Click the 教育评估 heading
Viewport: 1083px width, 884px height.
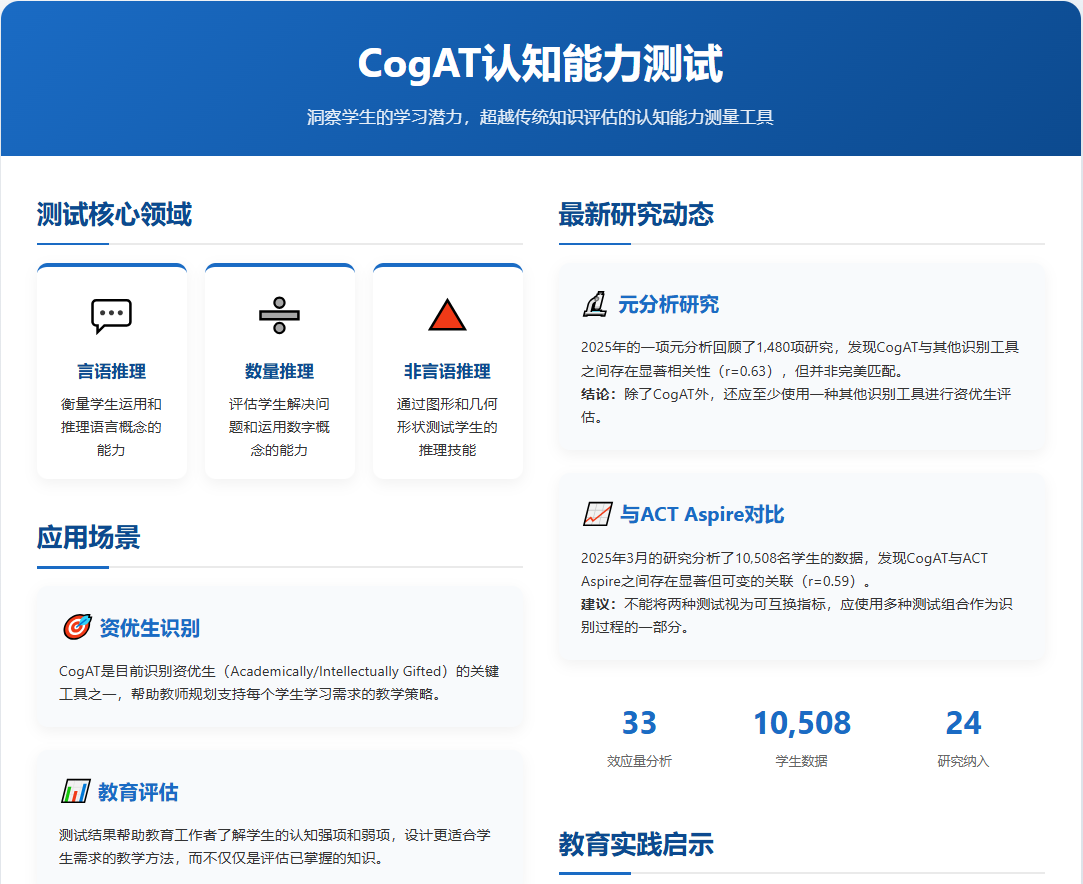click(138, 792)
